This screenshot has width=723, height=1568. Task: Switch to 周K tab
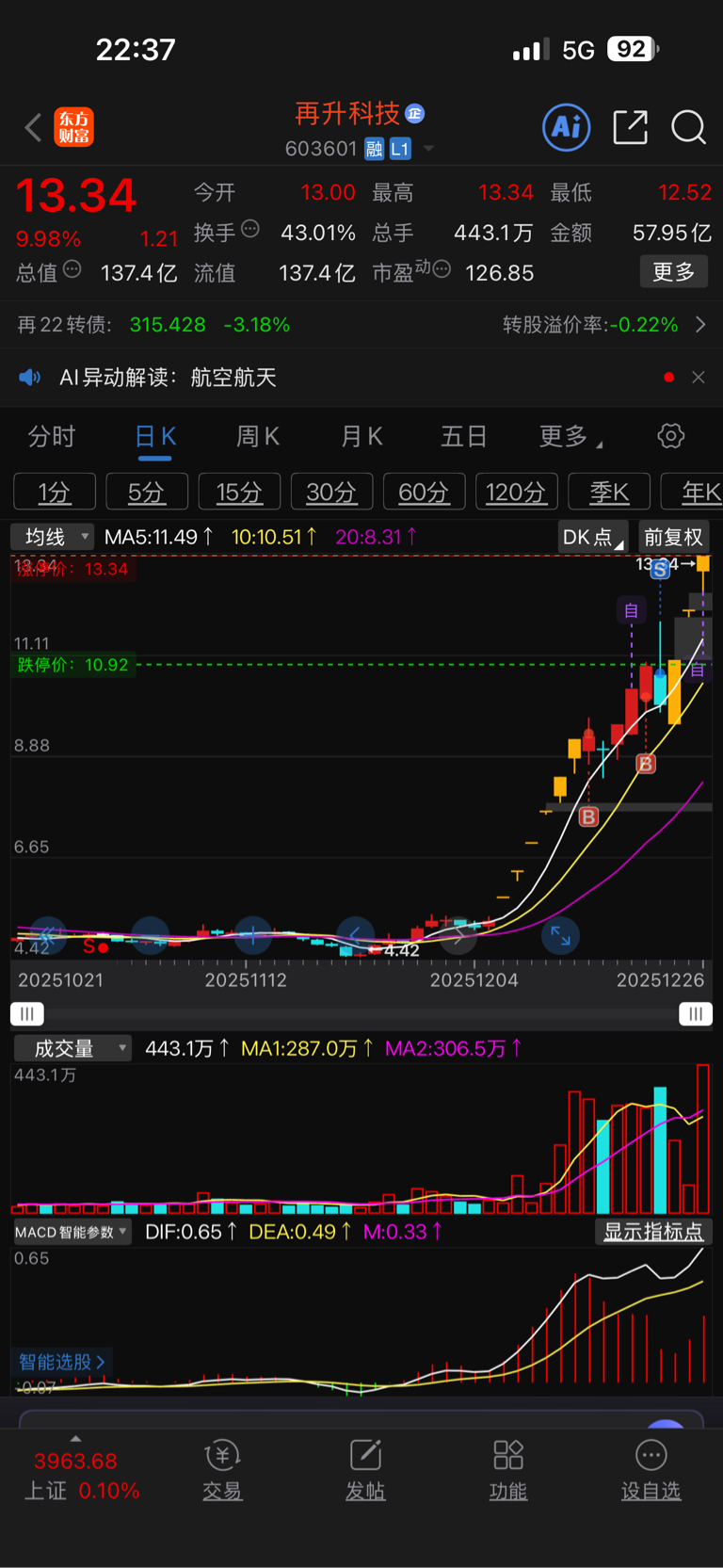[258, 437]
